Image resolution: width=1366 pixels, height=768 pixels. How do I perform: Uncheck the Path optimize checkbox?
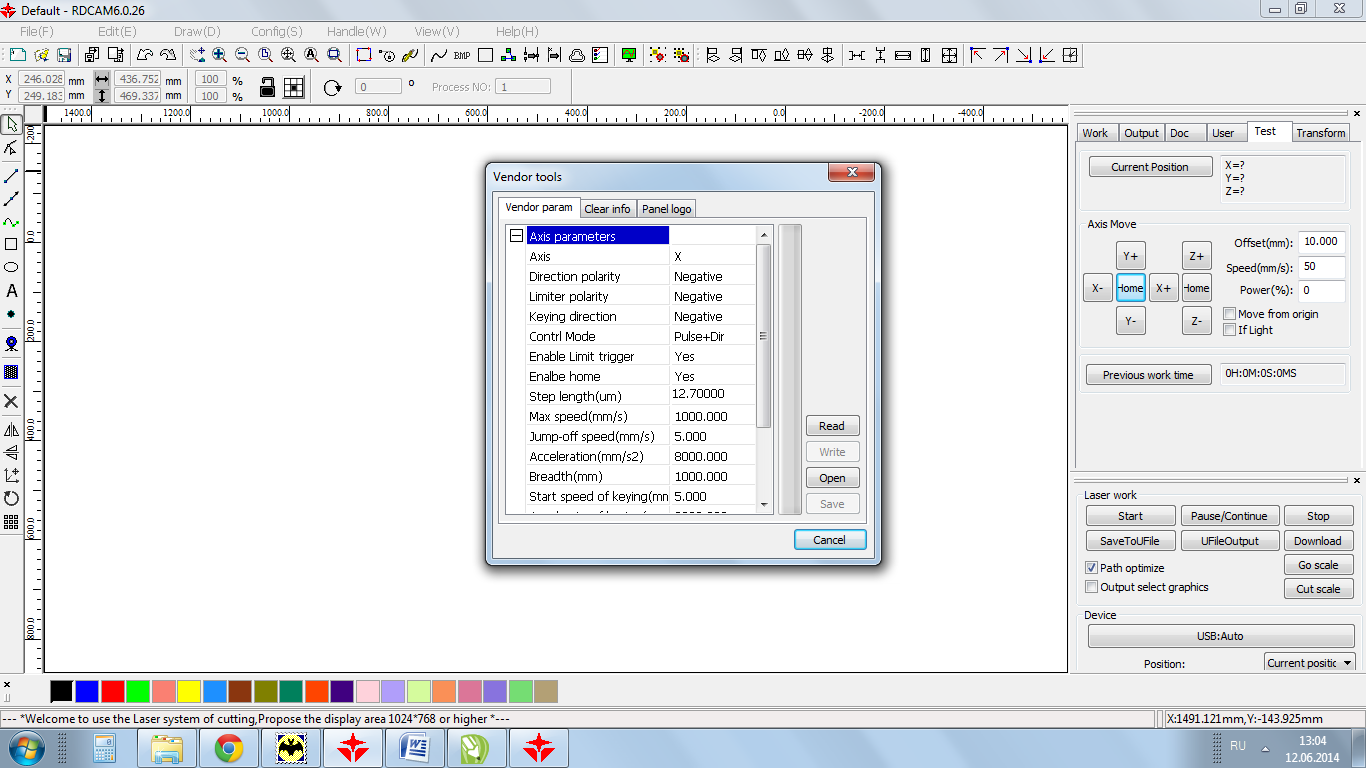[x=1092, y=568]
